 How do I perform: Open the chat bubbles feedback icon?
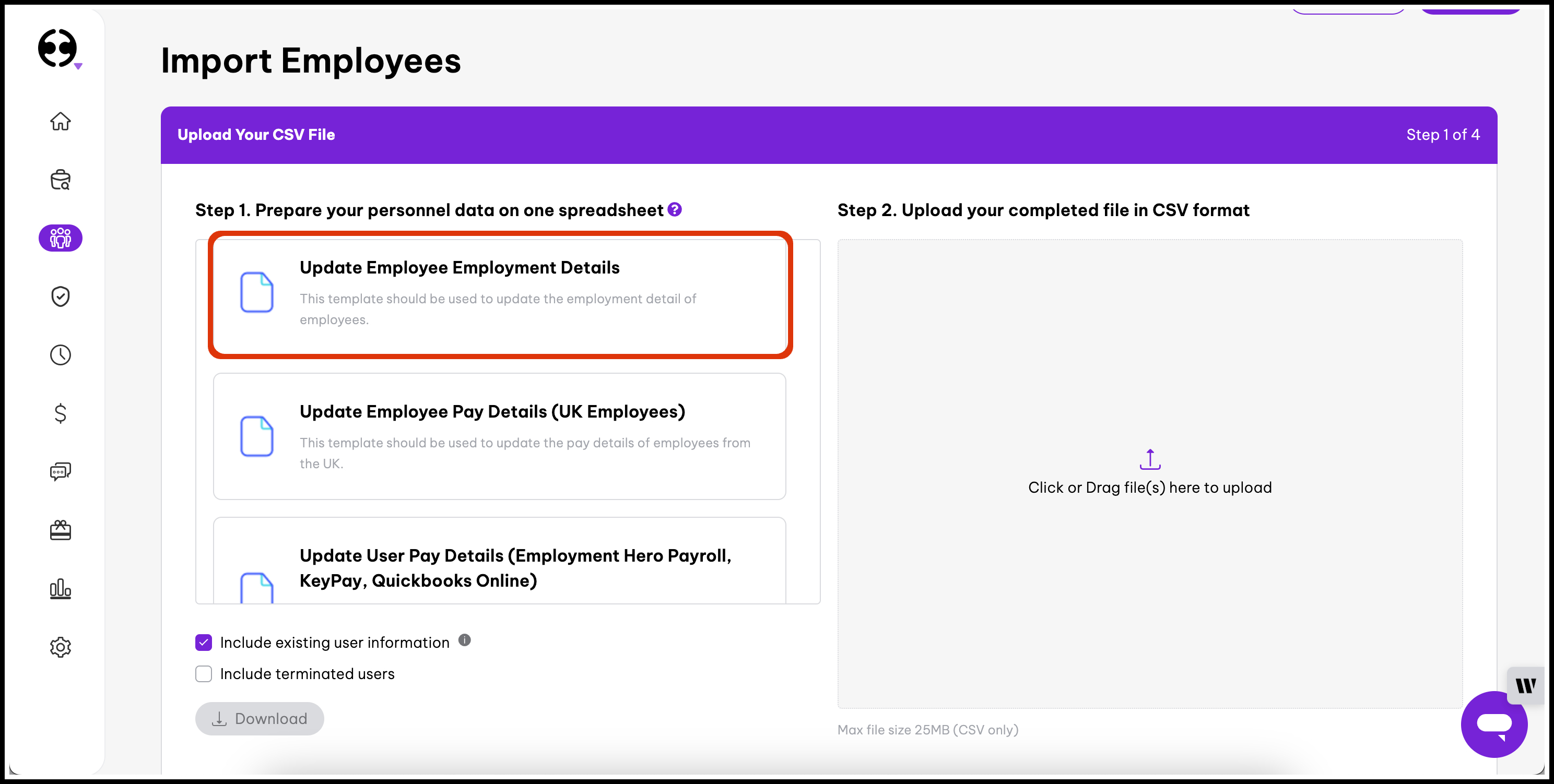click(61, 471)
